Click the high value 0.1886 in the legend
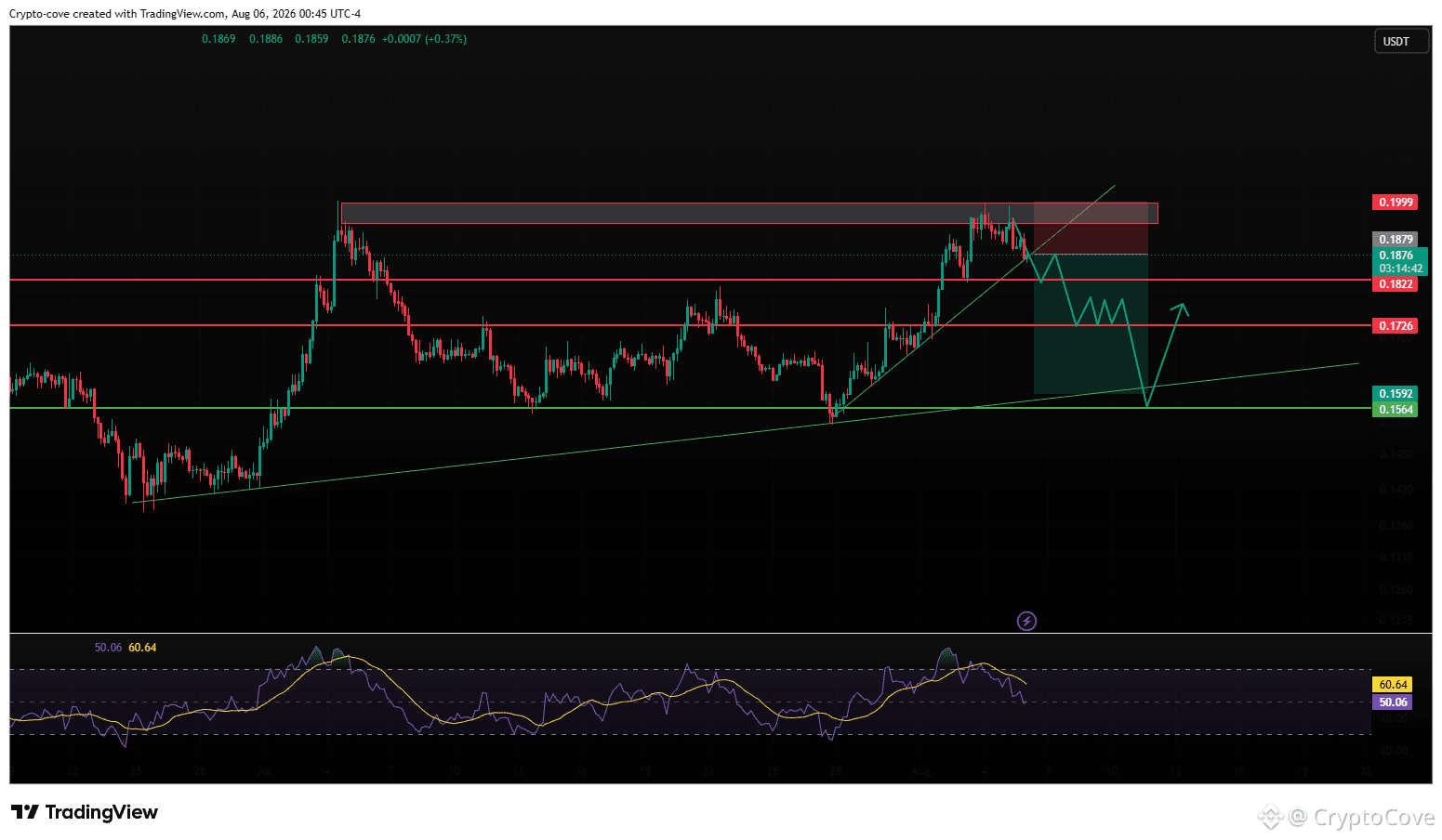 pos(266,39)
